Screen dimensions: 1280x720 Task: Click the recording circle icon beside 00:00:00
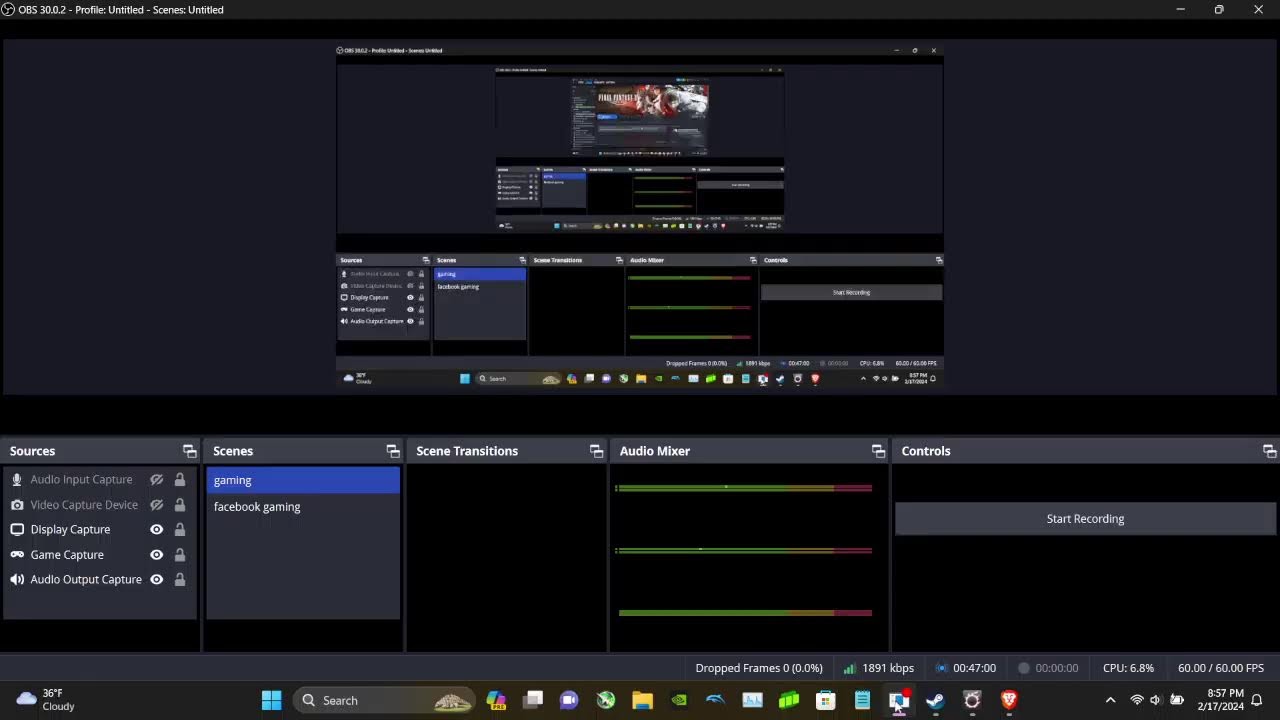coord(1023,668)
